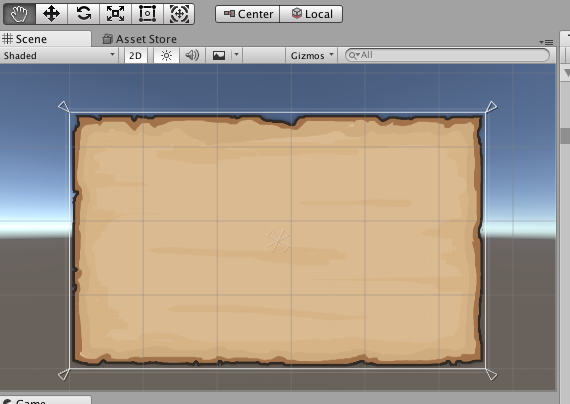Screen dimensions: 570x404
Task: Select the Move tool
Action: [51, 14]
